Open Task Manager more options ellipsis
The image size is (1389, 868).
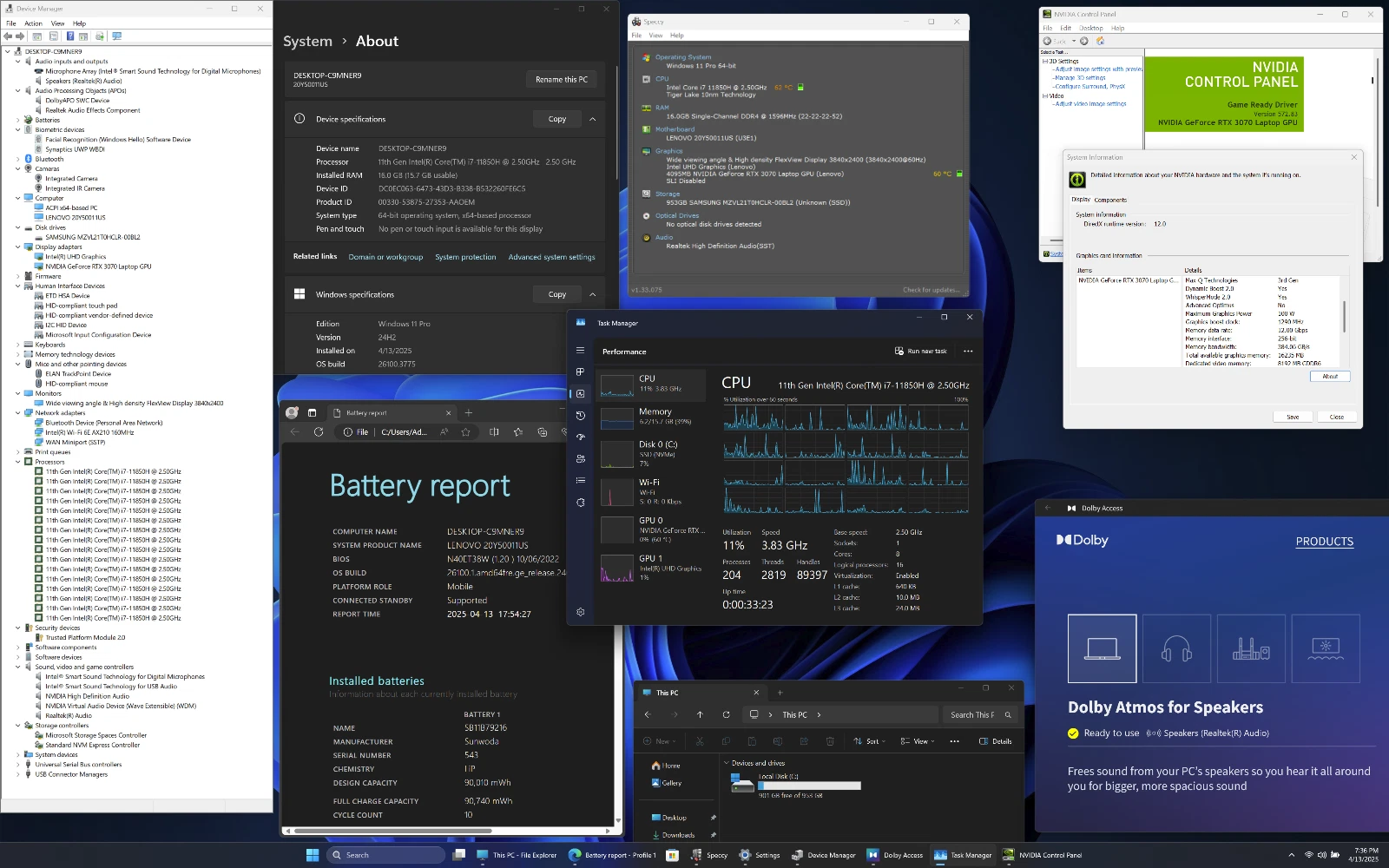pos(968,352)
